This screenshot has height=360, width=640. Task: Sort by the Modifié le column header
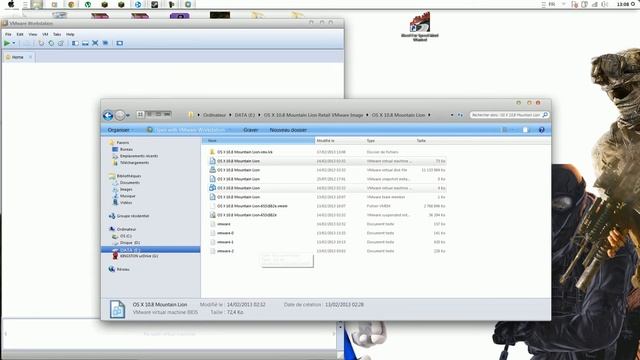pyautogui.click(x=340, y=141)
